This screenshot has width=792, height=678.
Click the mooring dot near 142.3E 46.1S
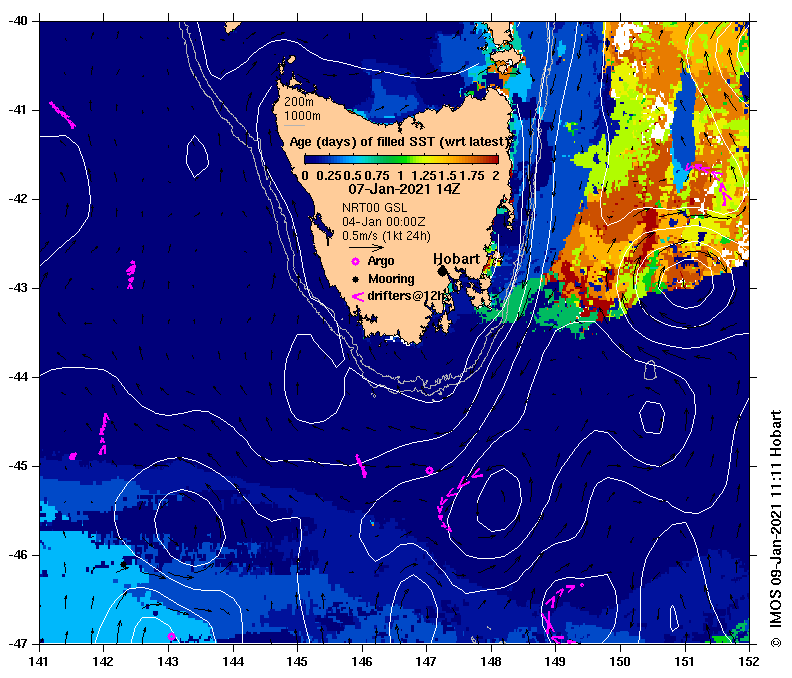click(124, 564)
